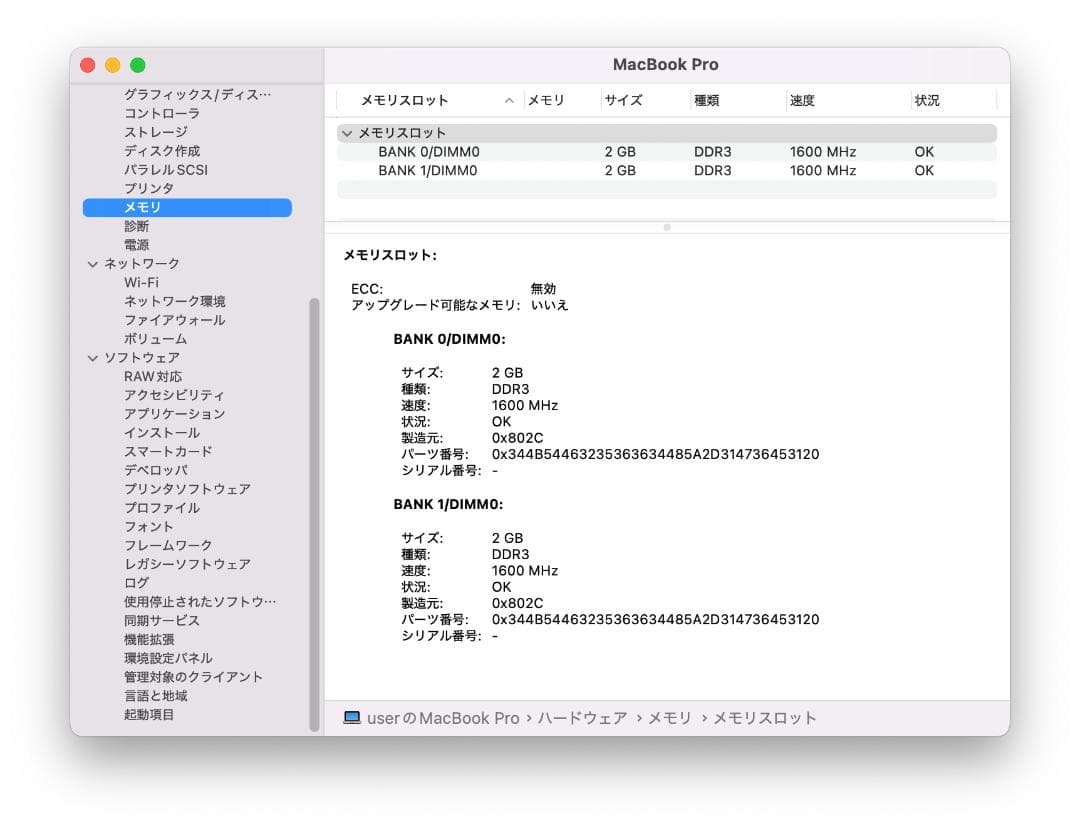Select the BANK 0/DIMM0 table row

(667, 151)
